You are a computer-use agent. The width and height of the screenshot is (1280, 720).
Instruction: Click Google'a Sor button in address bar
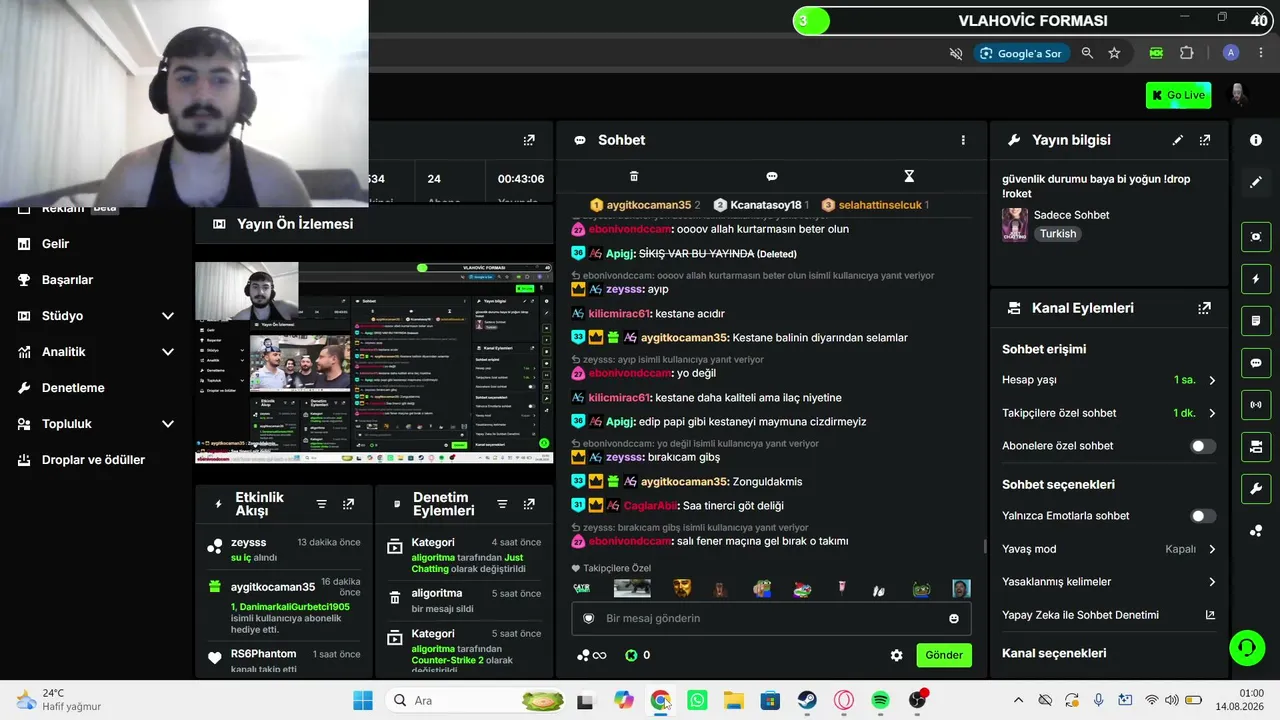click(1021, 53)
